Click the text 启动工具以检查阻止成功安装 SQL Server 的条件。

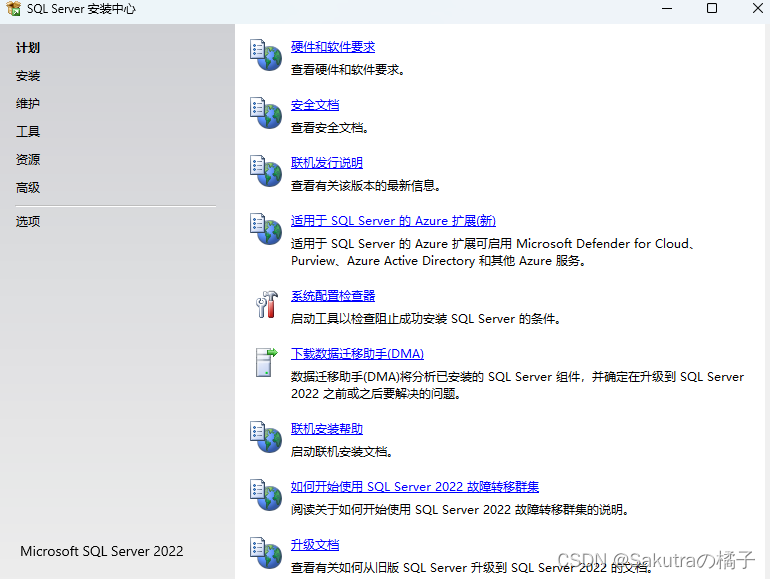[x=426, y=319]
